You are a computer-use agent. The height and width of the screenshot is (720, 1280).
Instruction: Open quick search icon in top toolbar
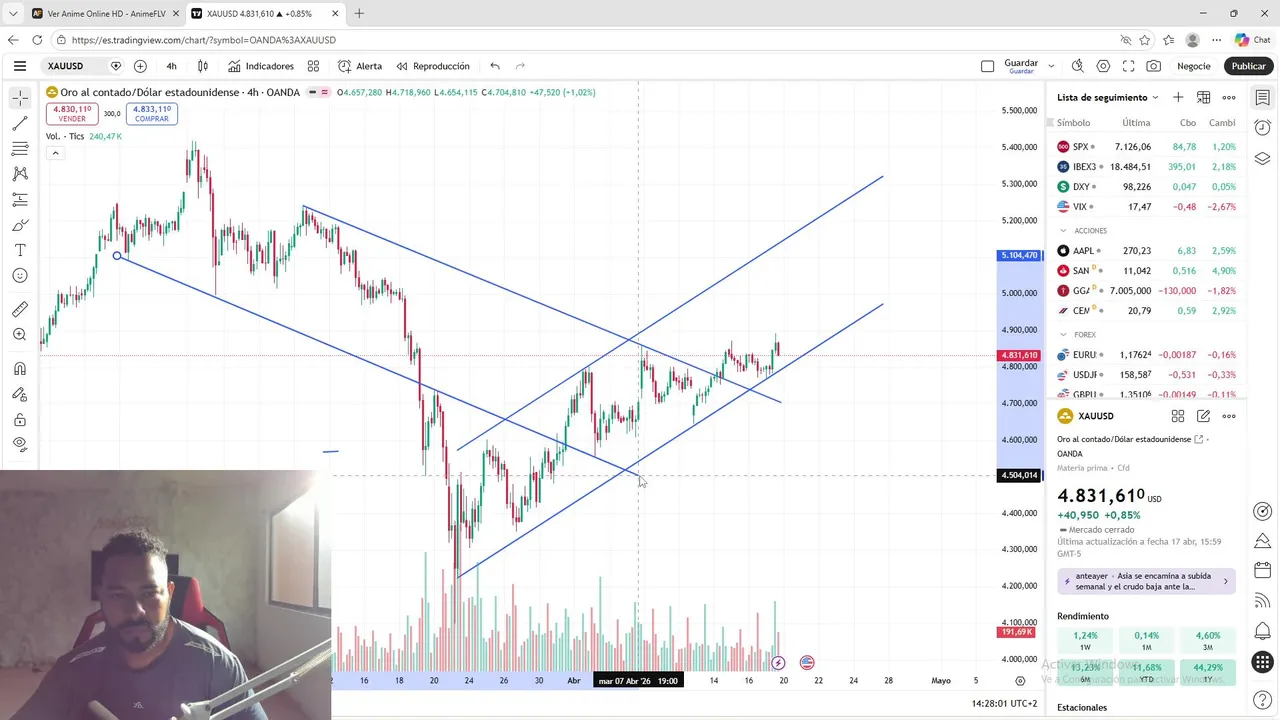point(1077,66)
